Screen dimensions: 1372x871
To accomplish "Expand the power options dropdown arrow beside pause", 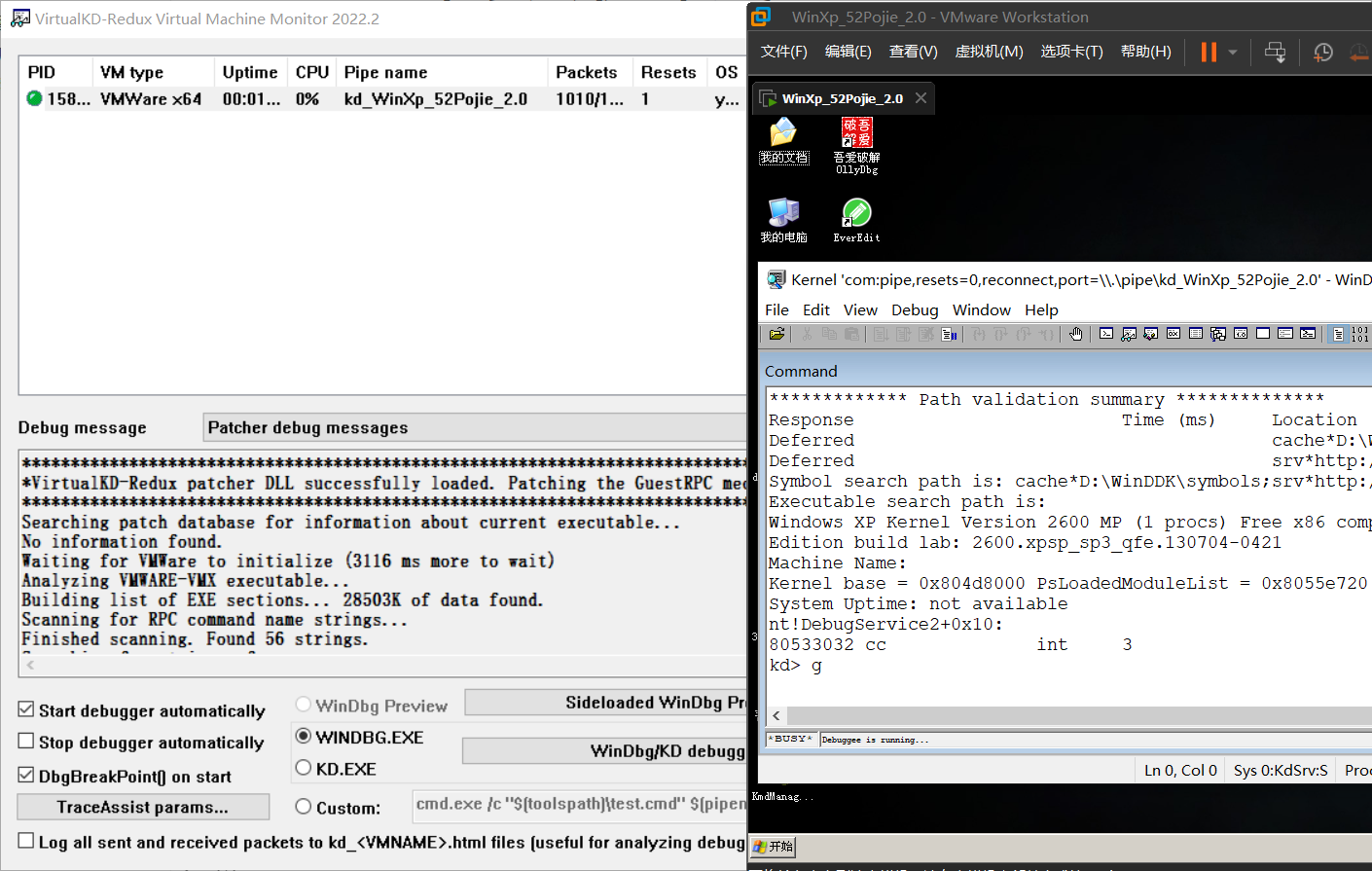I will [x=1233, y=53].
